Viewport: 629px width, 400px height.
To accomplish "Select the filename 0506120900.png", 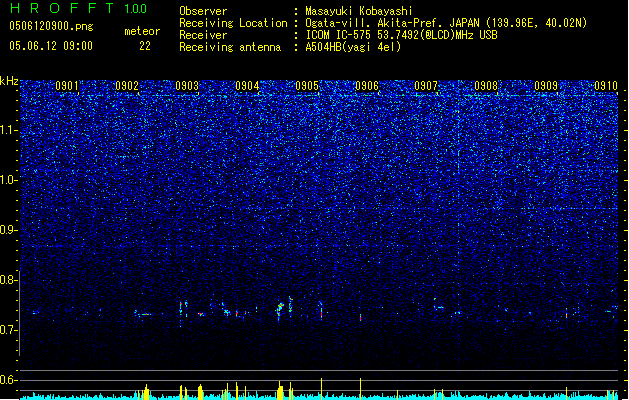I will tap(51, 26).
